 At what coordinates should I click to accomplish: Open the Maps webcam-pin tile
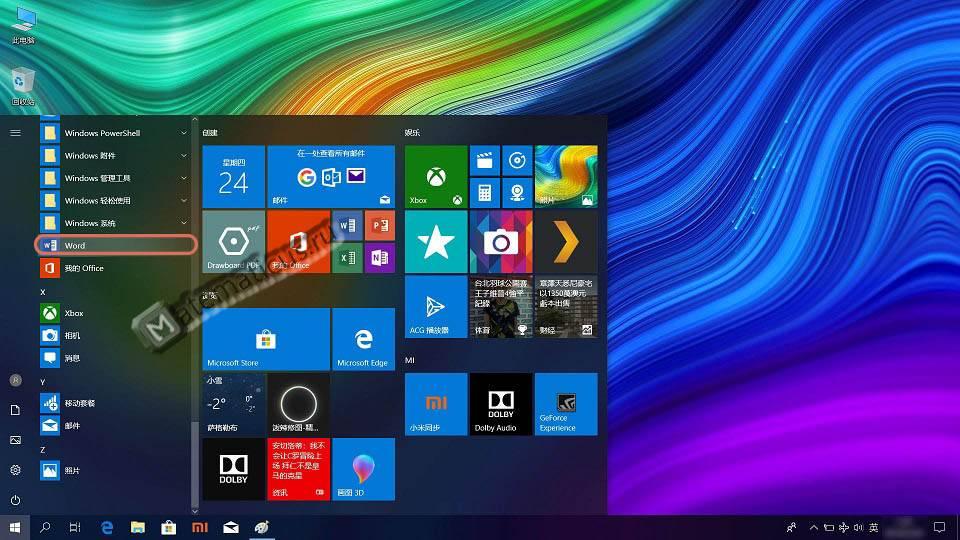click(517, 193)
